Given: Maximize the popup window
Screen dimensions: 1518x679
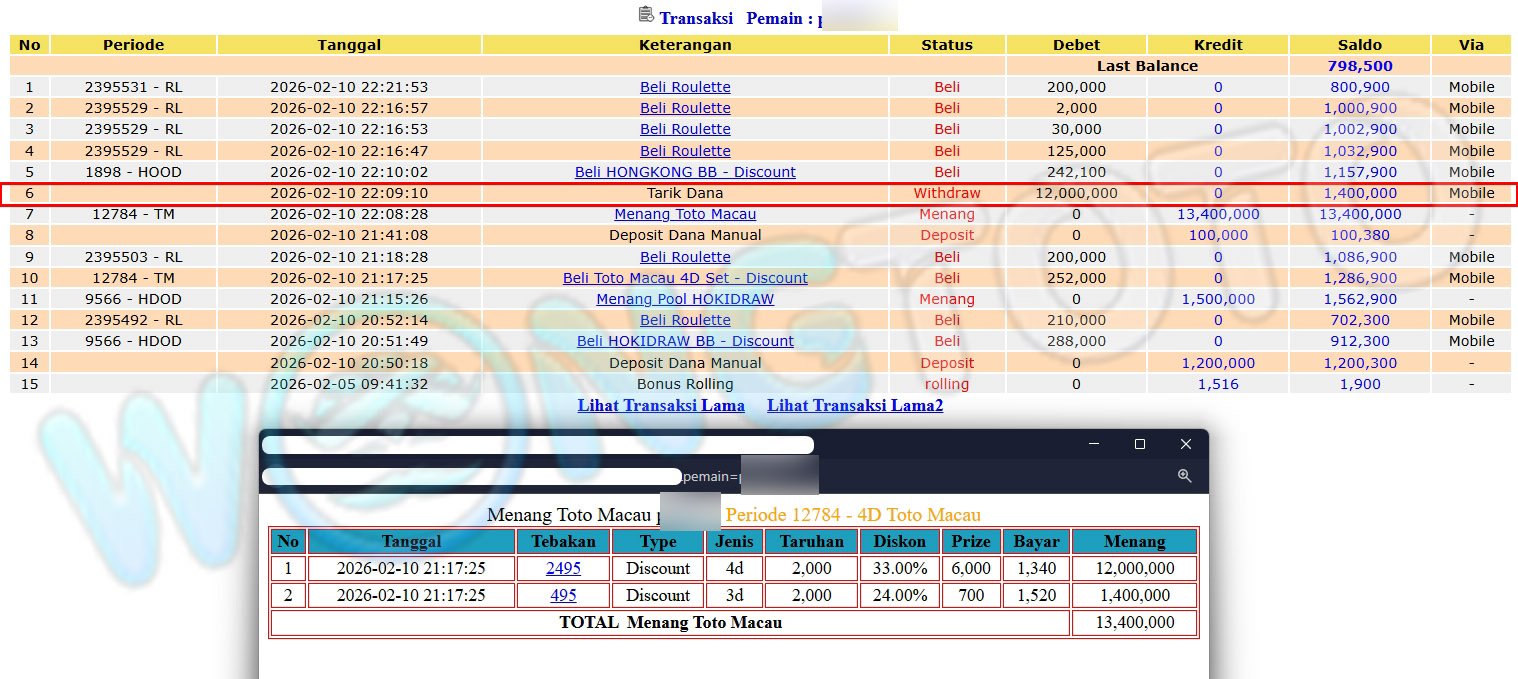Looking at the screenshot, I should tap(1139, 444).
